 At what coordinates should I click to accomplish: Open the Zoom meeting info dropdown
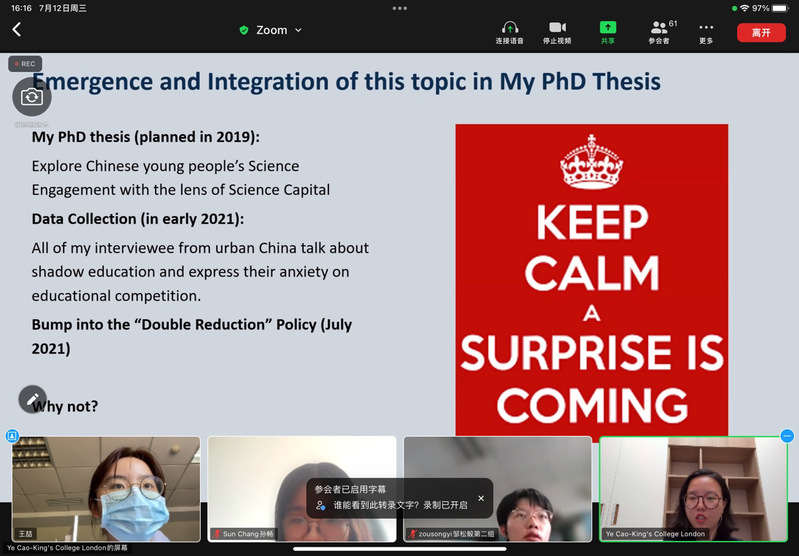271,30
